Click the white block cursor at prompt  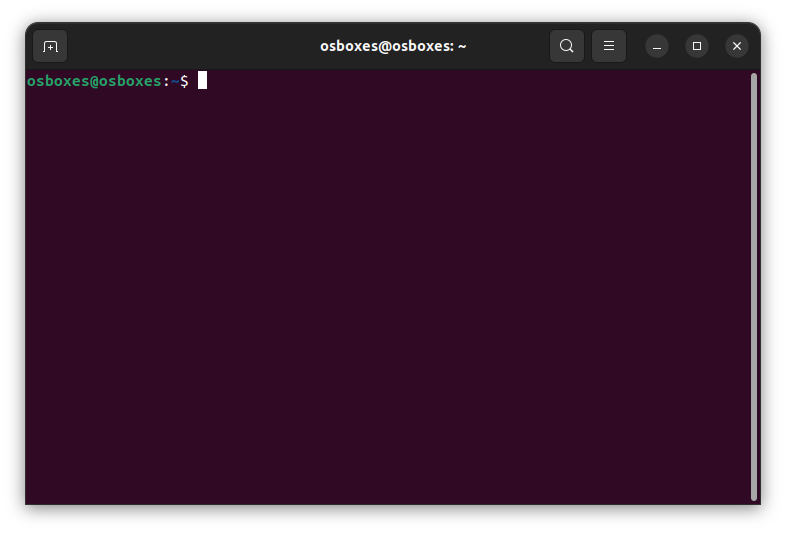pyautogui.click(x=202, y=81)
